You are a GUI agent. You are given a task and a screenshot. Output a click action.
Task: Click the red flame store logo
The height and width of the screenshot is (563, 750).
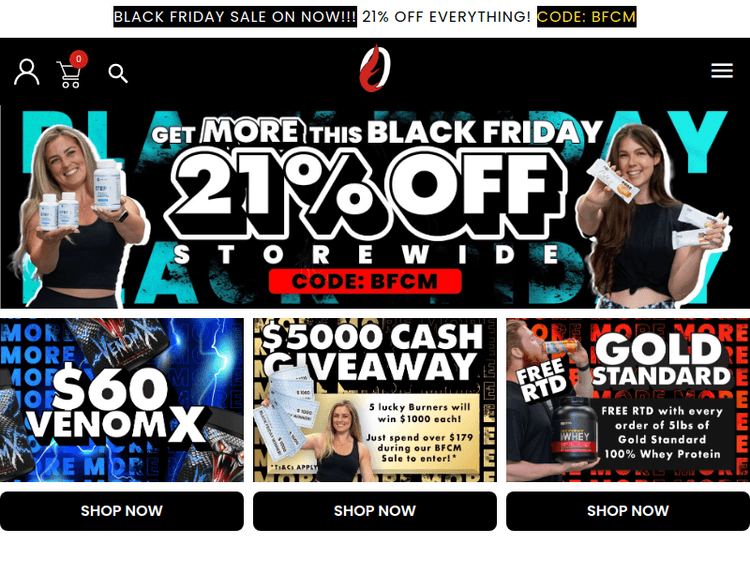click(x=375, y=68)
